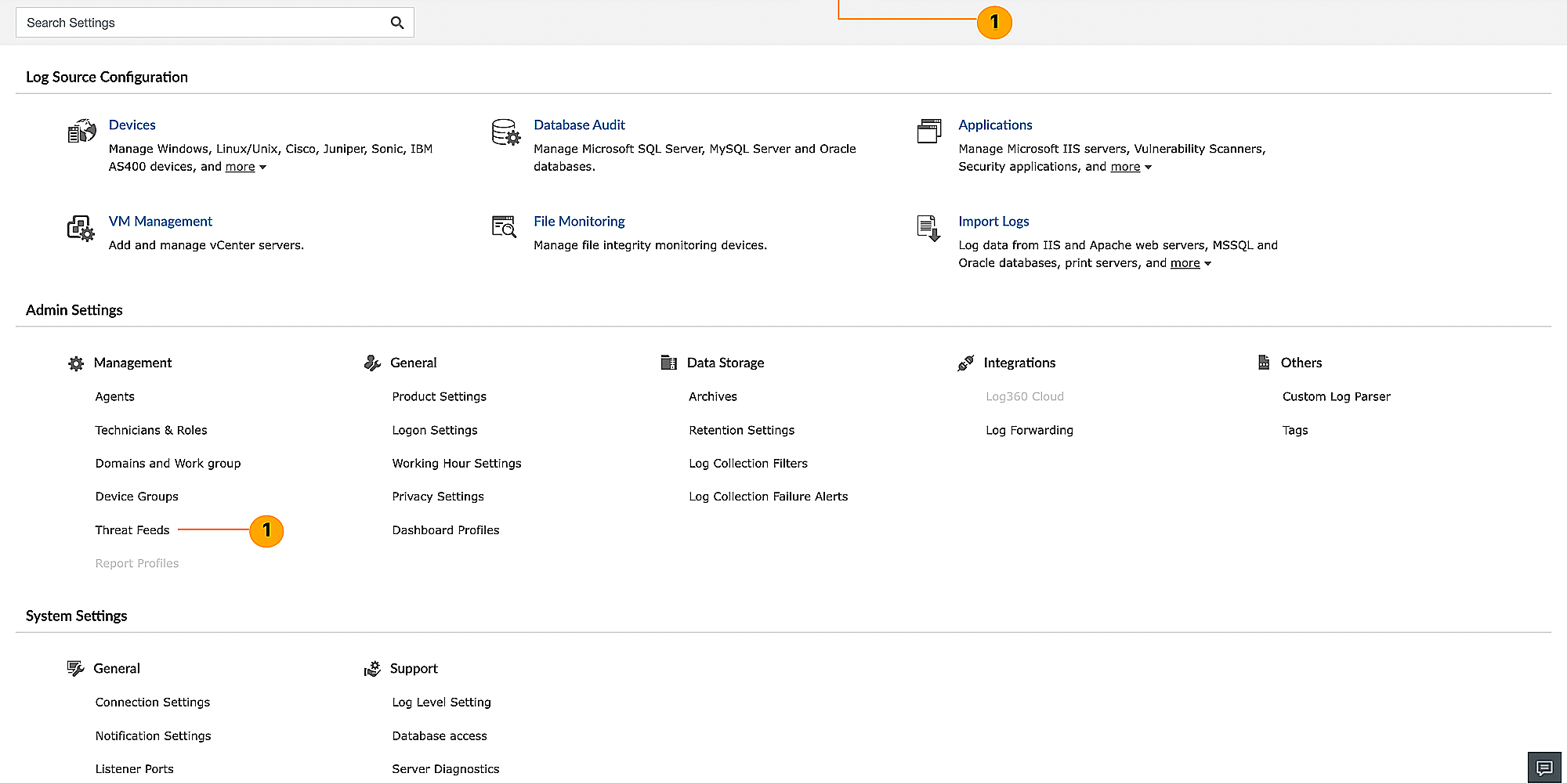
Task: Click the Database Audit icon
Action: pos(505,132)
